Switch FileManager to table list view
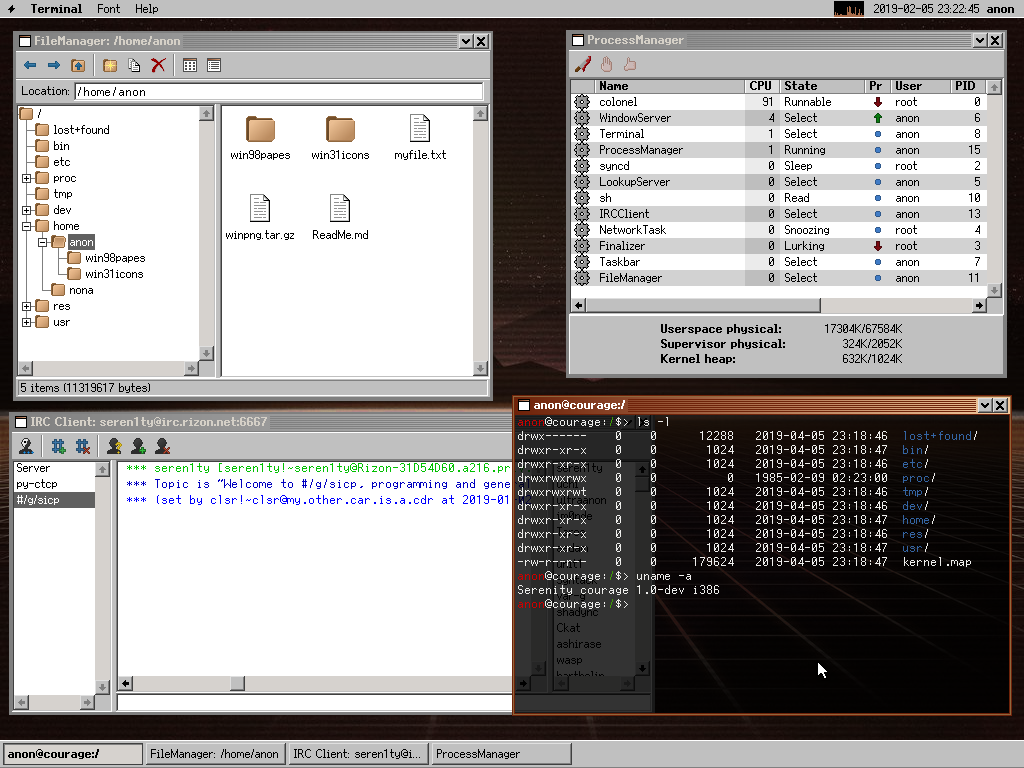Screen dimensions: 1024x768 [x=214, y=66]
